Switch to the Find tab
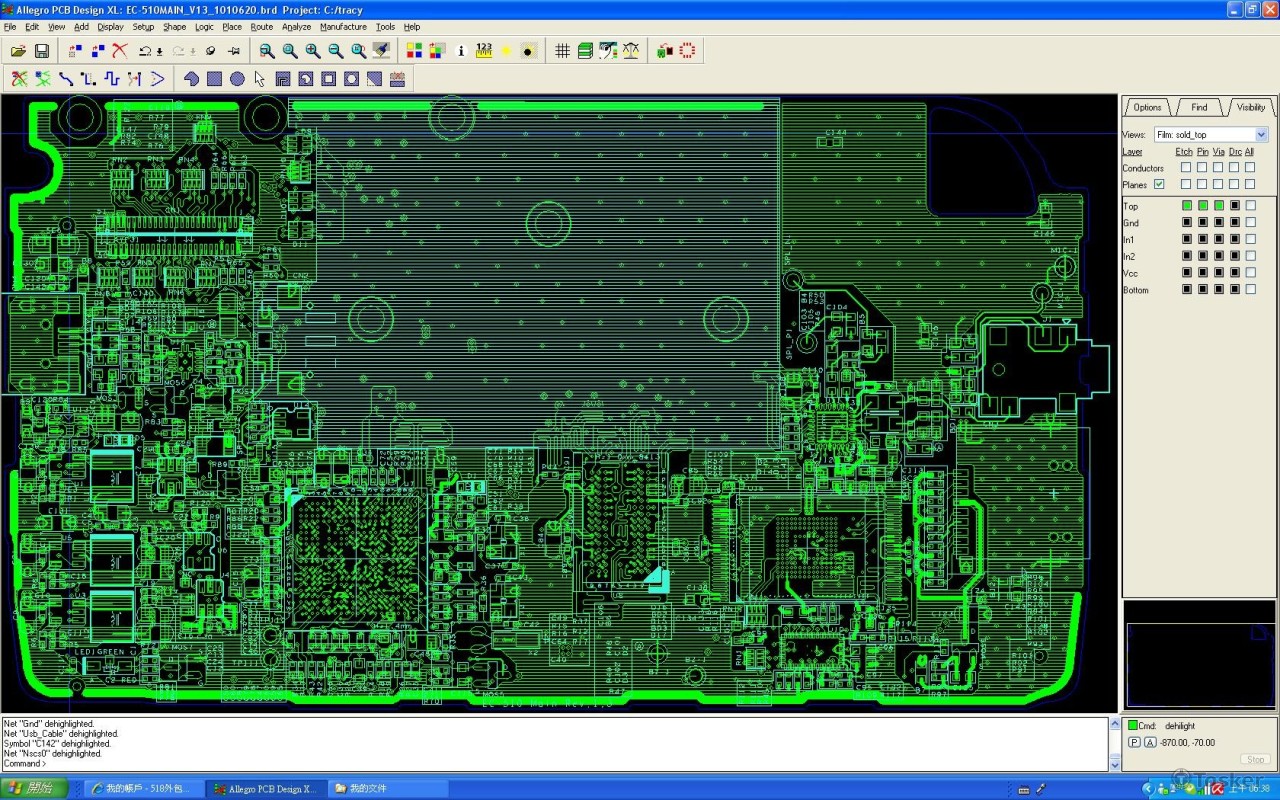This screenshot has height=800, width=1280. 1199,107
